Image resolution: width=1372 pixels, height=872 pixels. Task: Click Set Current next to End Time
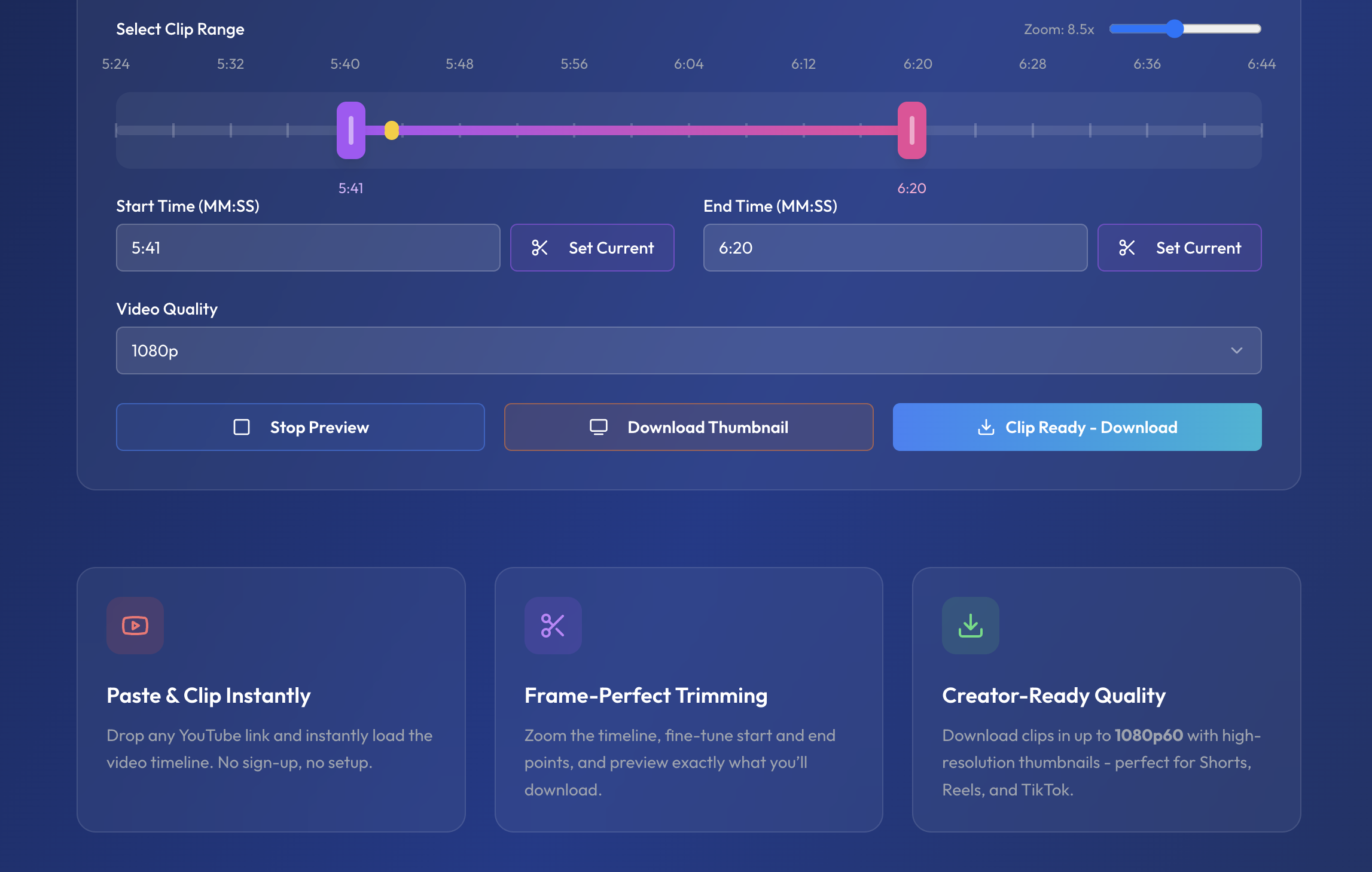(x=1179, y=247)
